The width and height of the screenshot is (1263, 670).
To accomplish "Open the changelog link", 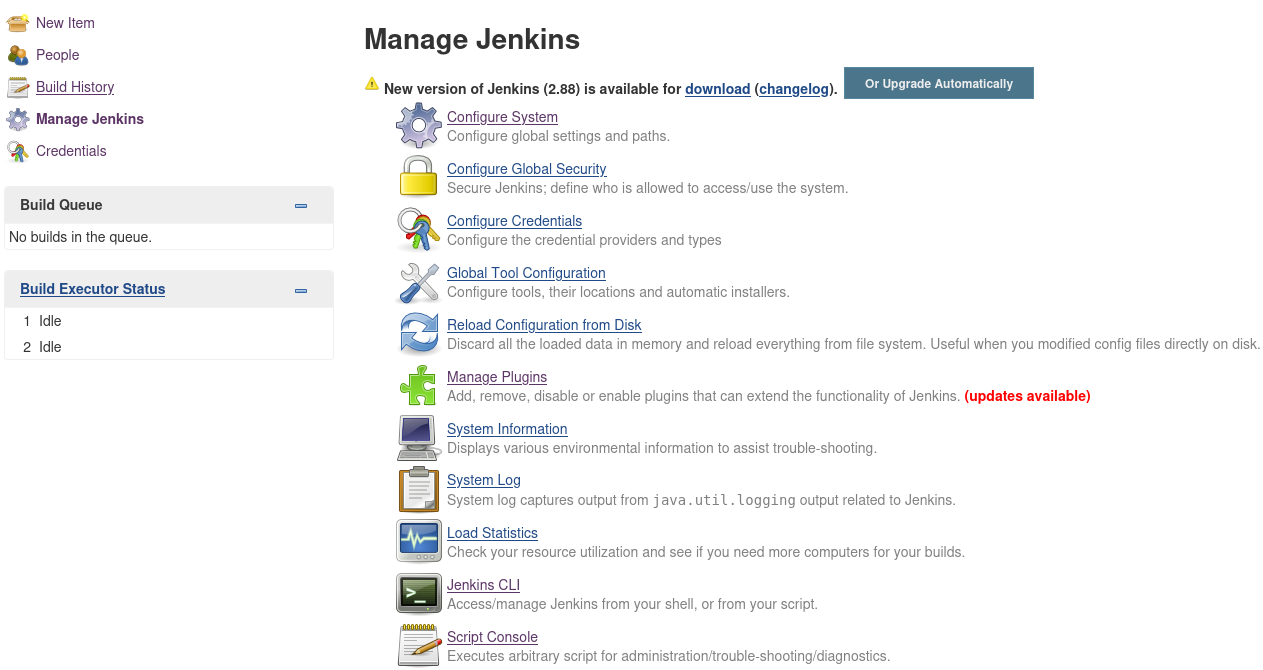I will tap(794, 89).
